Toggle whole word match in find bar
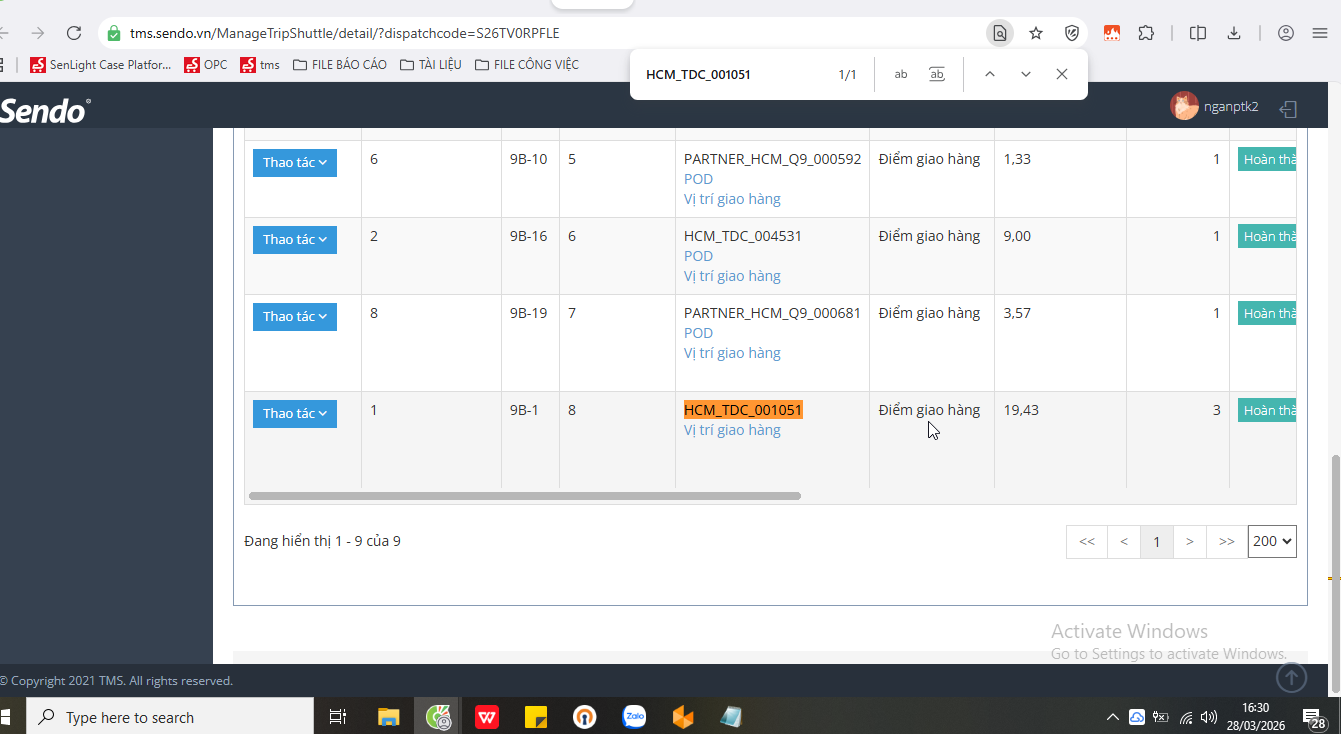Viewport: 1341px width, 734px height. pyautogui.click(x=937, y=74)
